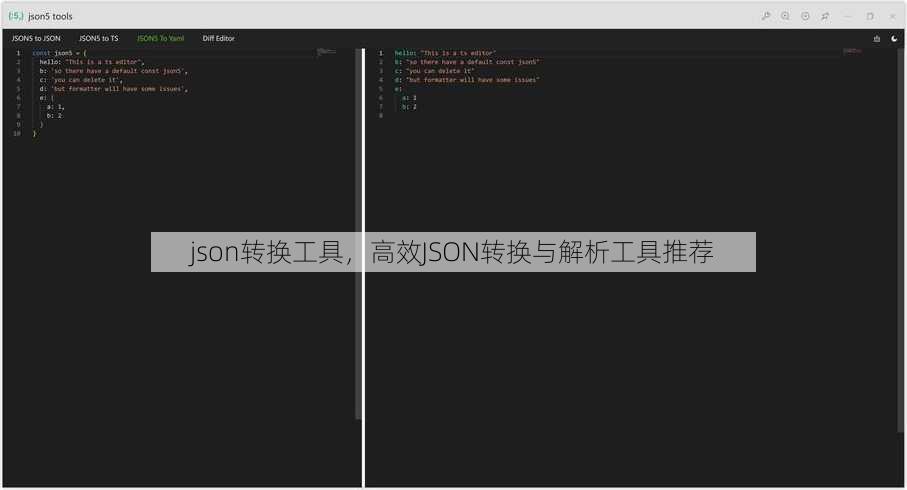Viewport: 907px width, 490px height.
Task: Open the JSON5 to JSON tab
Action: pos(36,38)
